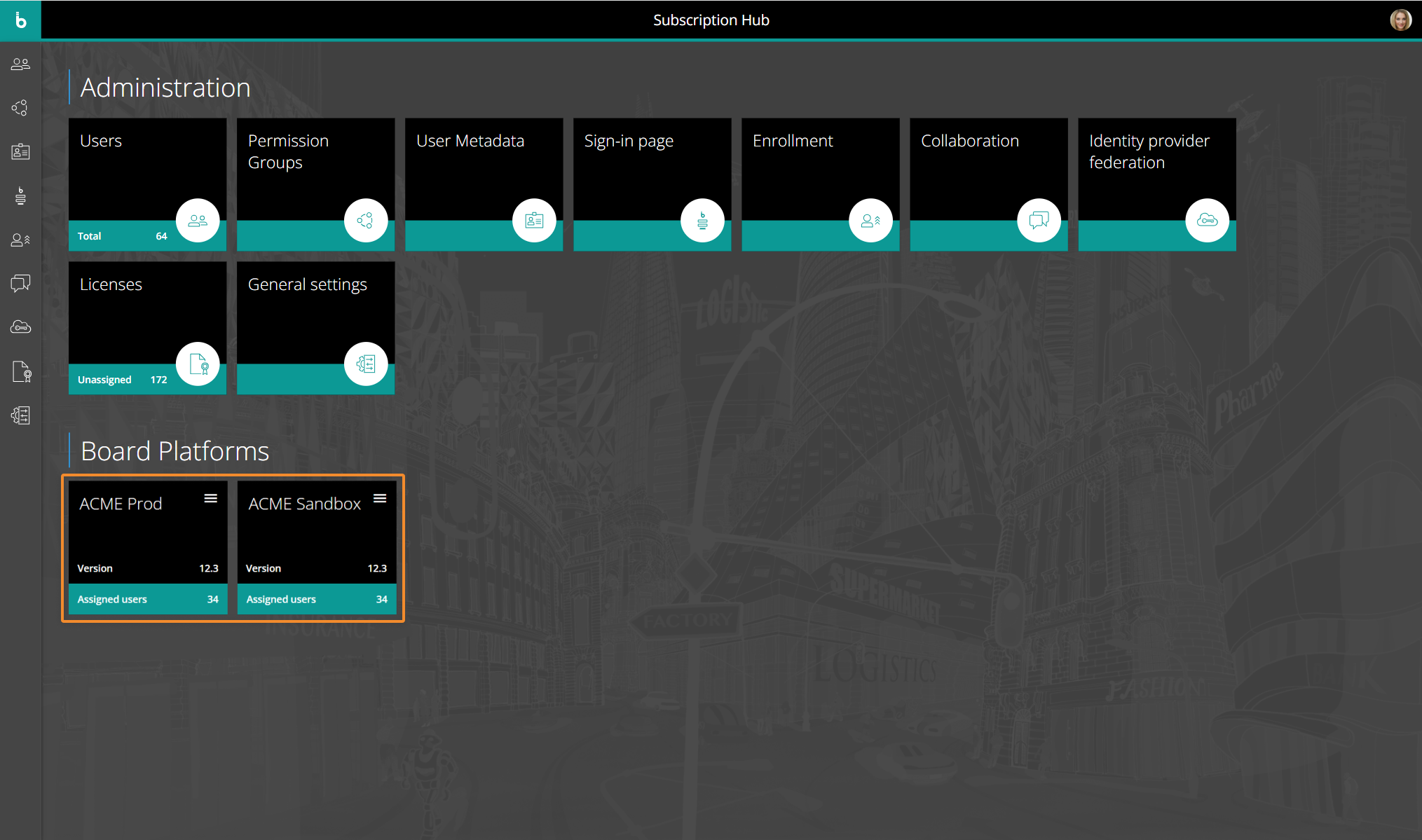Expand the ACME Prod tile hamburger menu
Screen dimensions: 1422x840
210,498
